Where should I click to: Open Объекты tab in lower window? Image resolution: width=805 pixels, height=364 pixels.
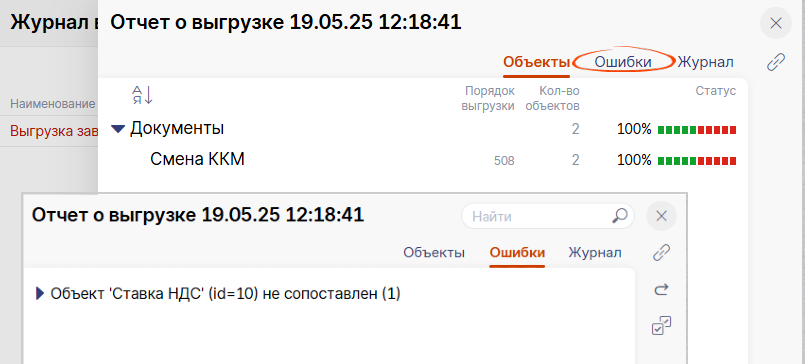434,253
